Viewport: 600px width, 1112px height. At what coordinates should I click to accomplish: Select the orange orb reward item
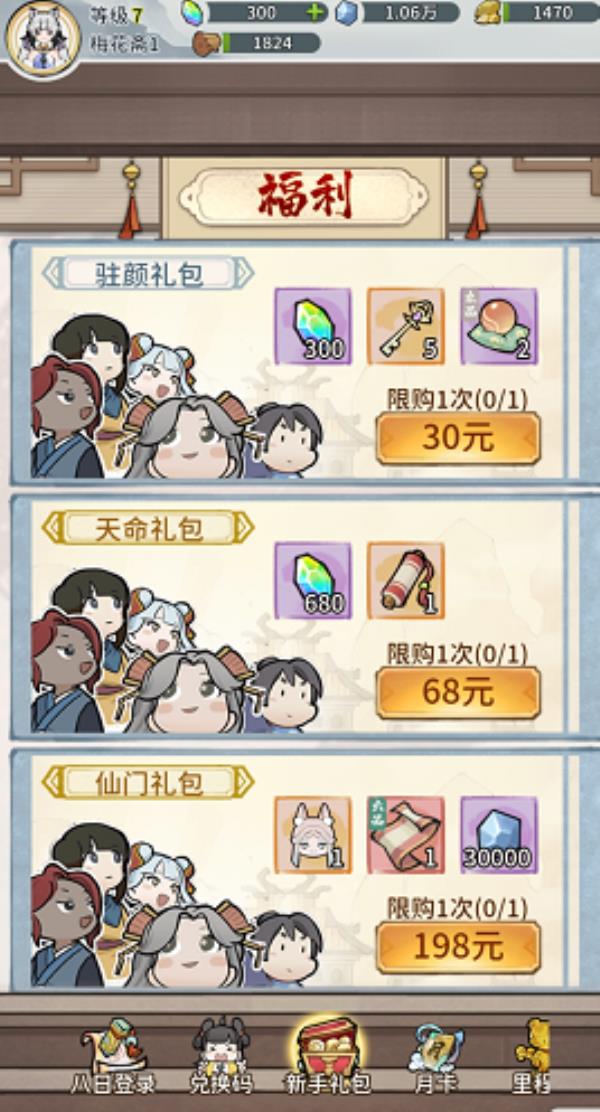pyautogui.click(x=499, y=326)
